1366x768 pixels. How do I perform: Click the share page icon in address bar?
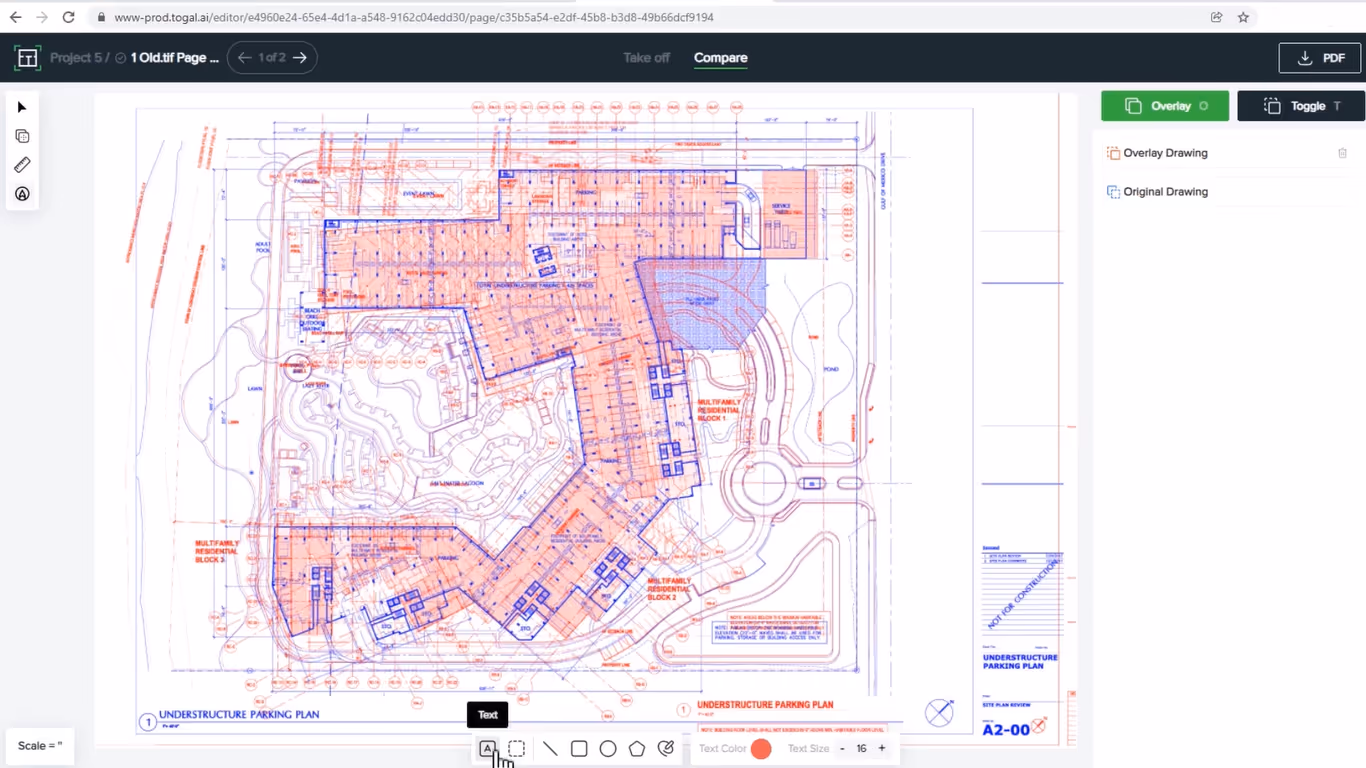coord(1216,17)
